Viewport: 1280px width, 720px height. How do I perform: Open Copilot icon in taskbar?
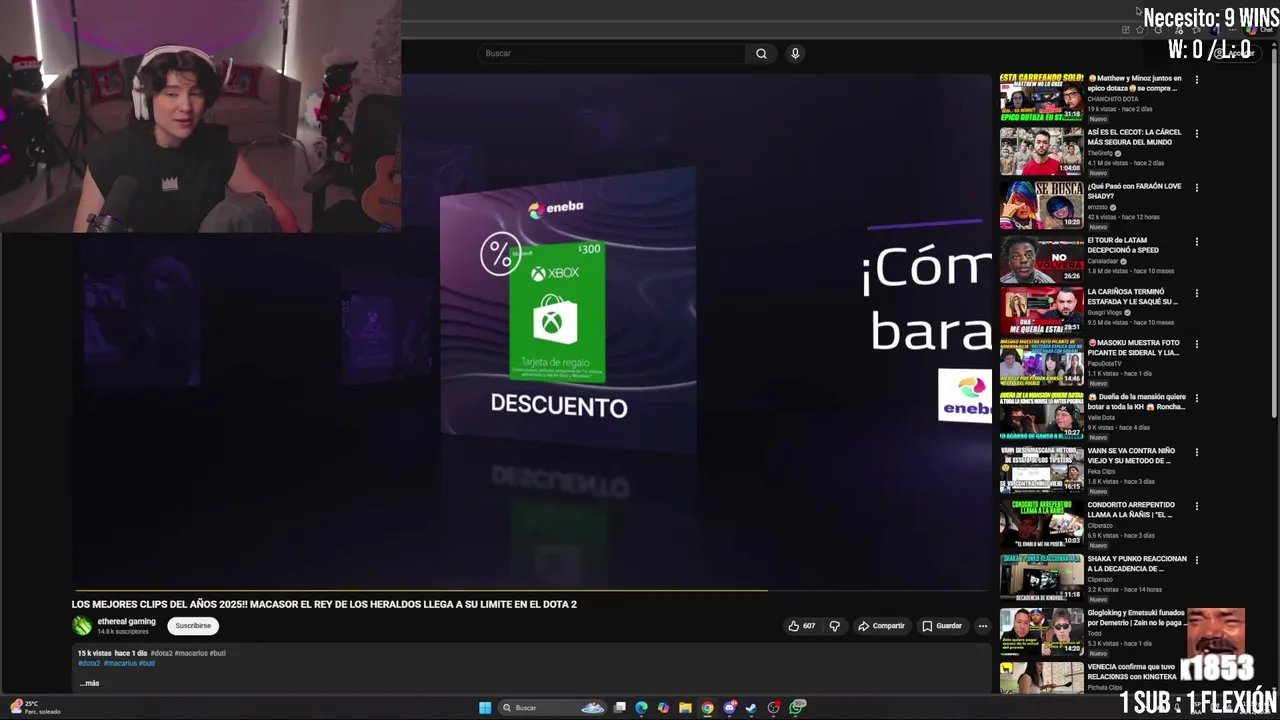point(663,708)
